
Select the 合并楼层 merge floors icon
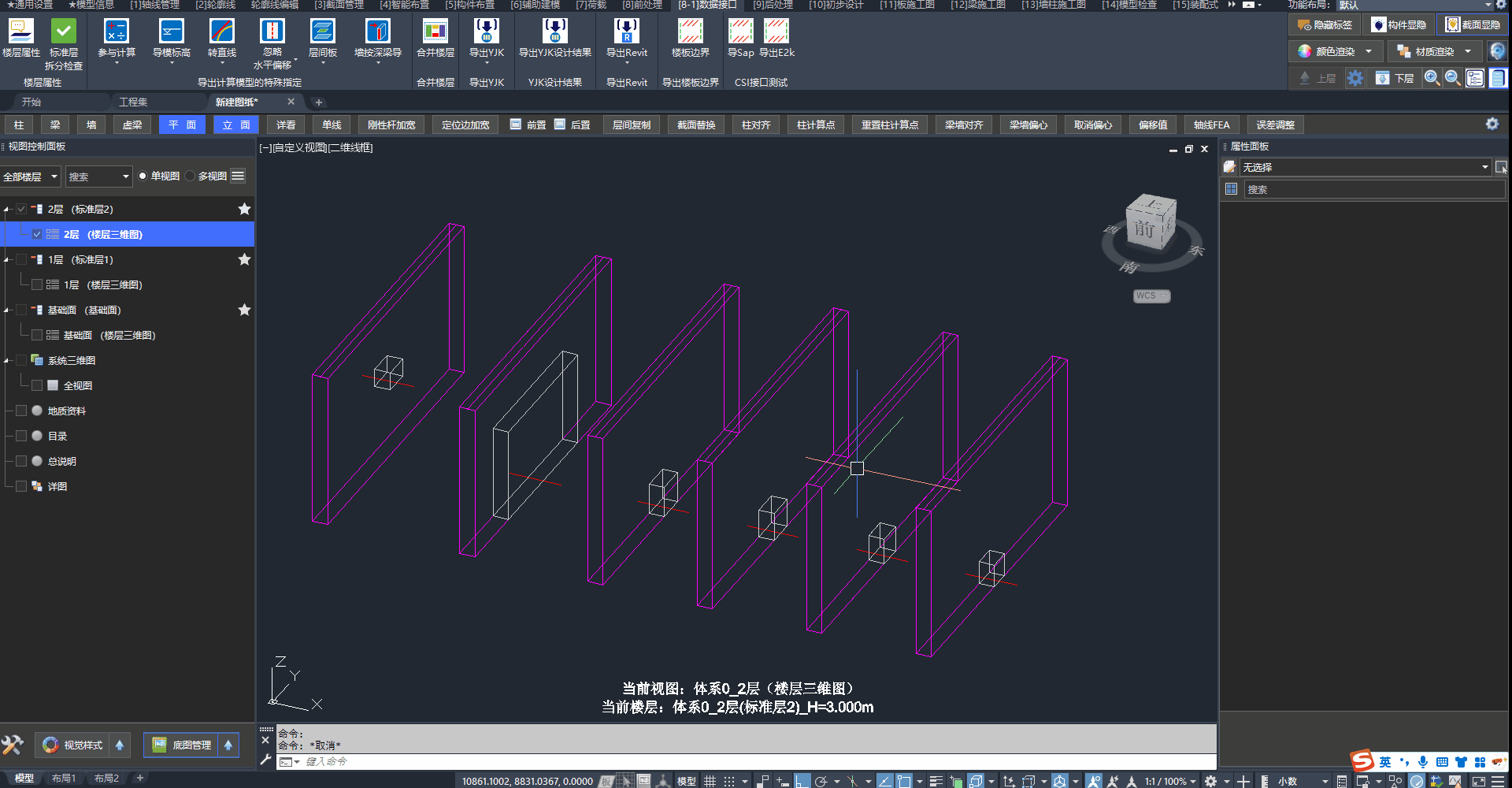tap(435, 32)
